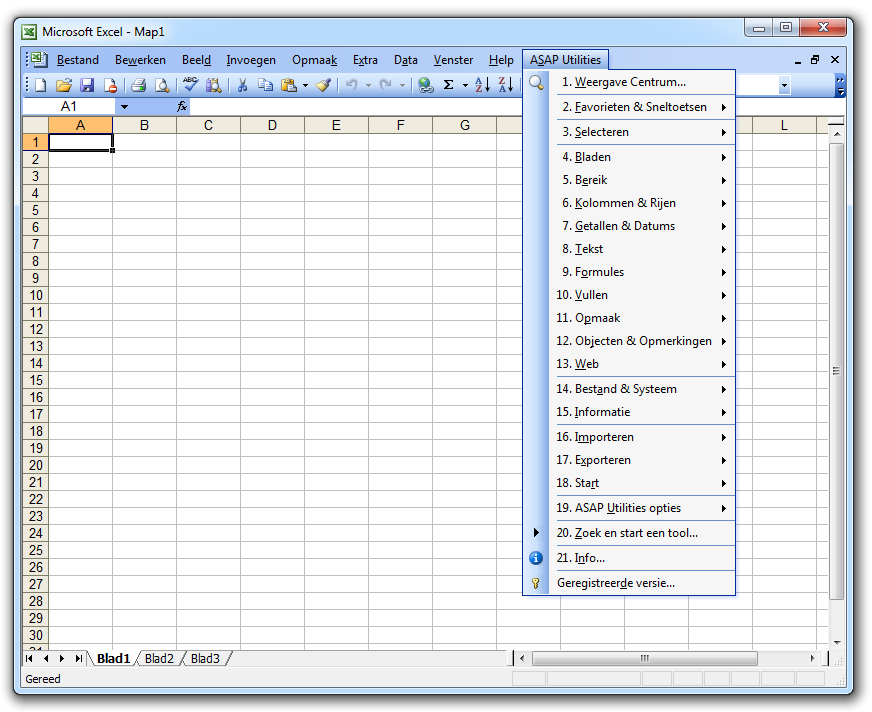This screenshot has width=872, height=712.
Task: Sort ascending with A-Z icon
Action: click(x=482, y=85)
